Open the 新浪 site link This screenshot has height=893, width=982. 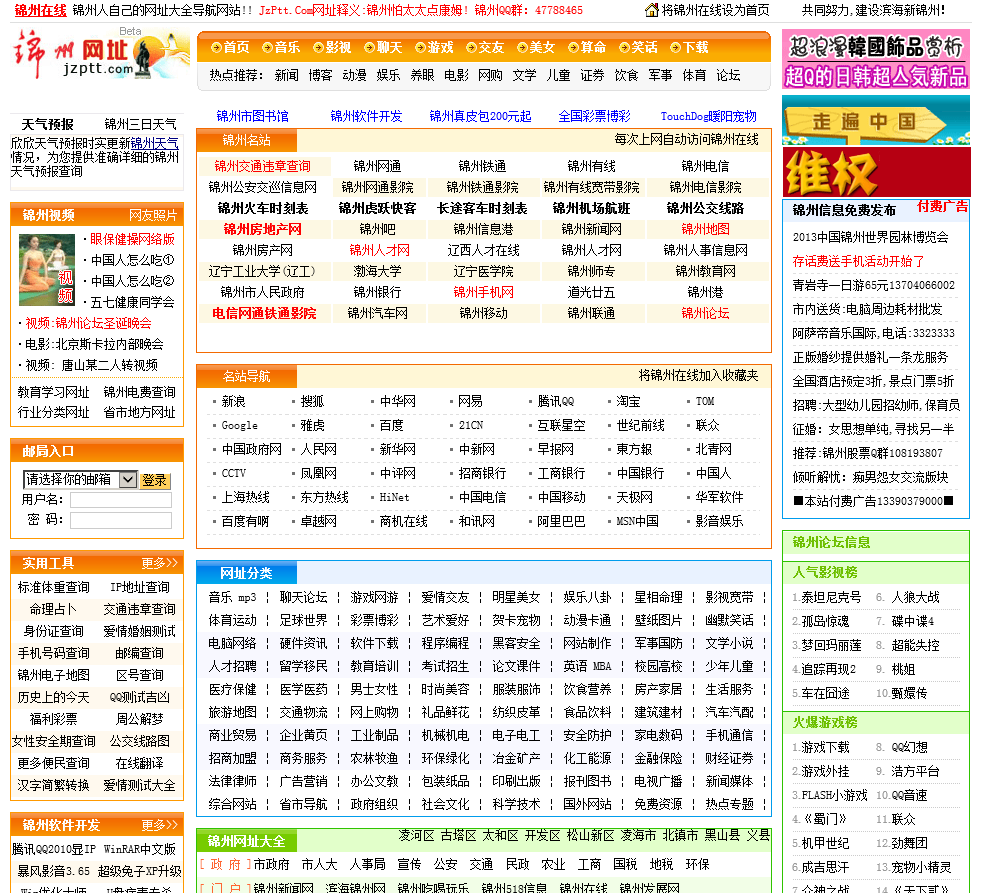pyautogui.click(x=234, y=401)
